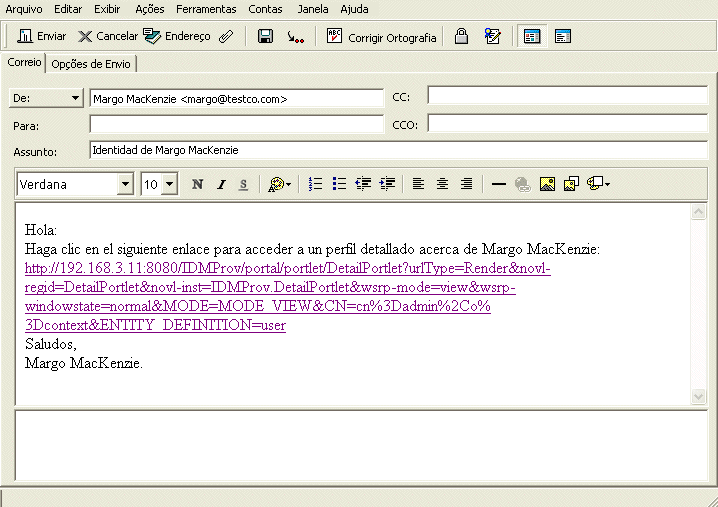718x507 pixels.
Task: Insert a horizontal line
Action: tap(498, 184)
